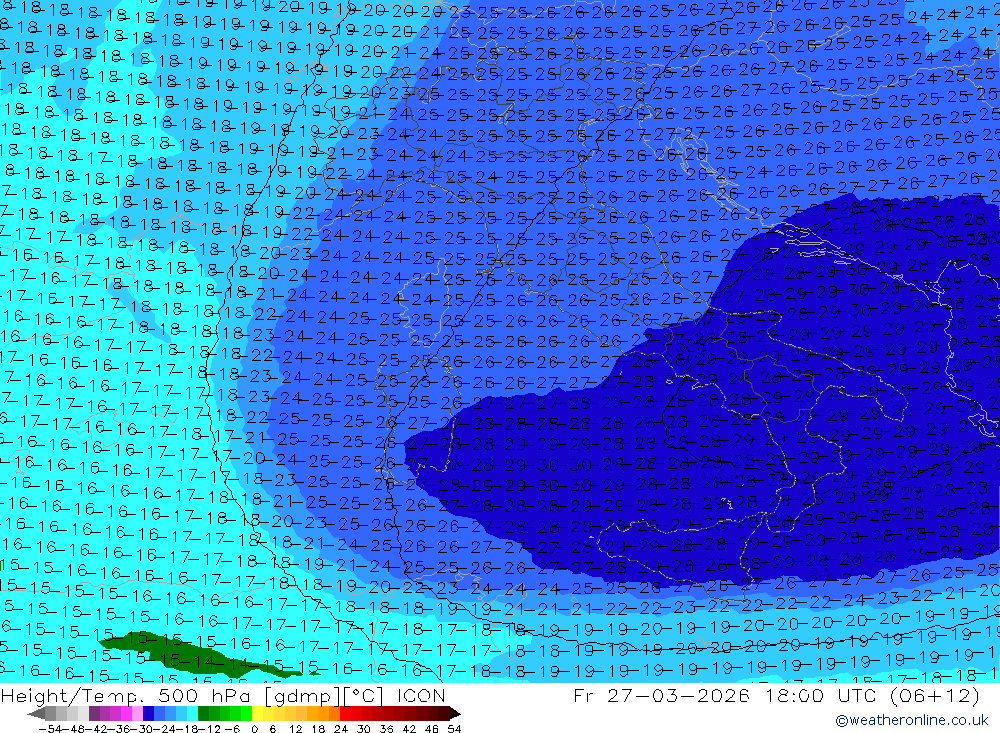Screen dimensions: 1000x733
Task: Click the 'ICON' model name in the title
Action: click(x=422, y=695)
